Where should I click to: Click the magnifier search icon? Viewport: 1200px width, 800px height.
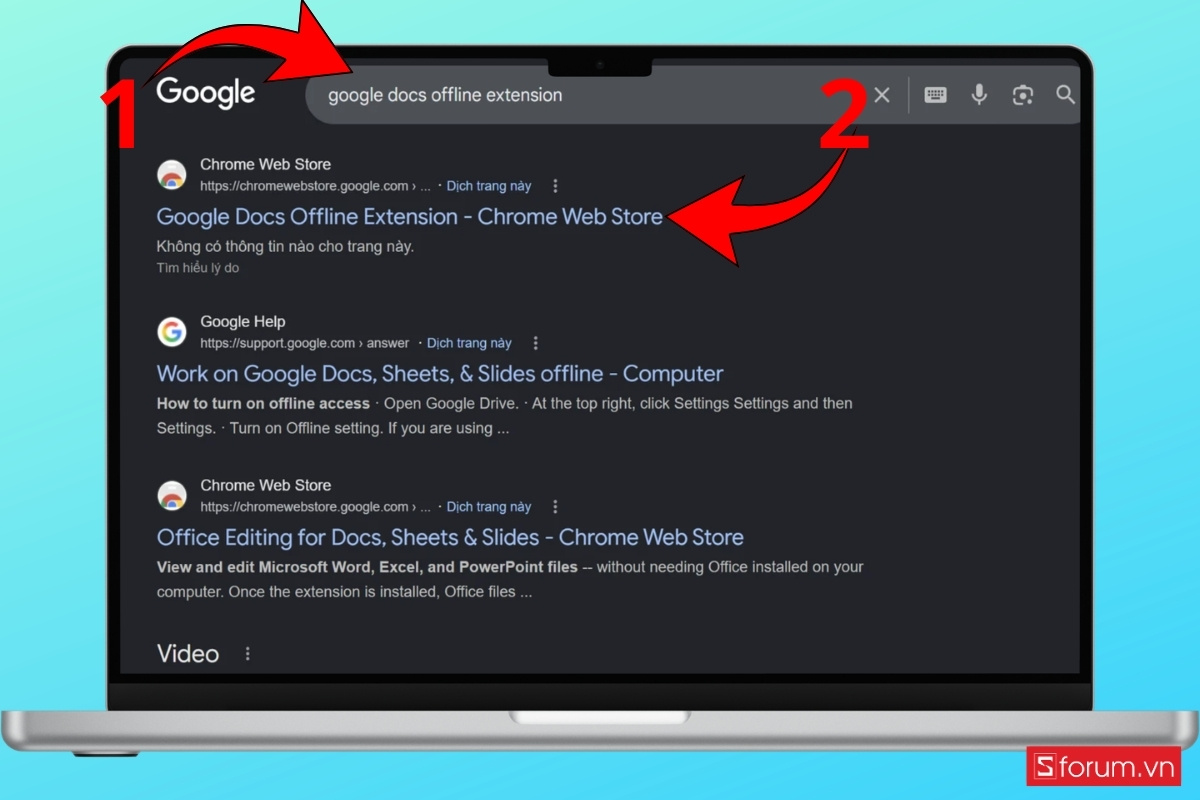(x=1066, y=95)
